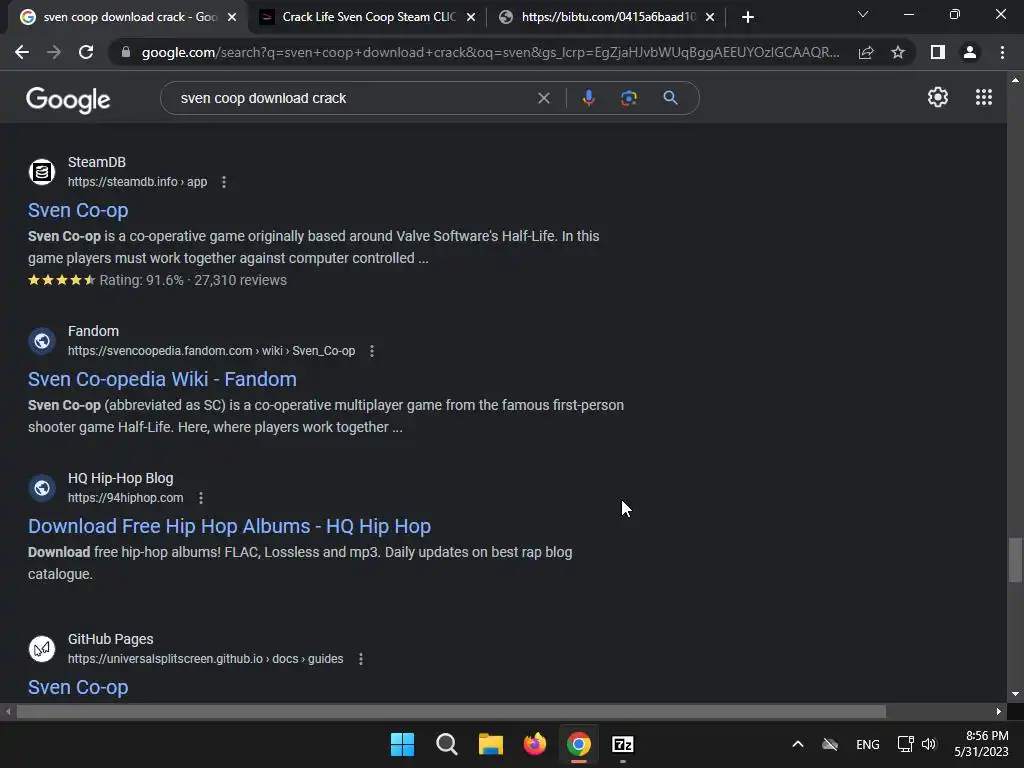Click the scroll-up arrow of vertical scrollbar
This screenshot has height=768, width=1024.
(x=1015, y=80)
